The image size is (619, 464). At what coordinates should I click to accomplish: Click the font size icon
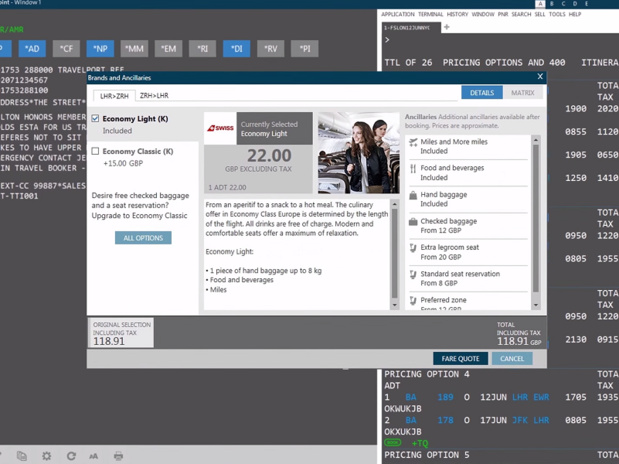[94, 456]
